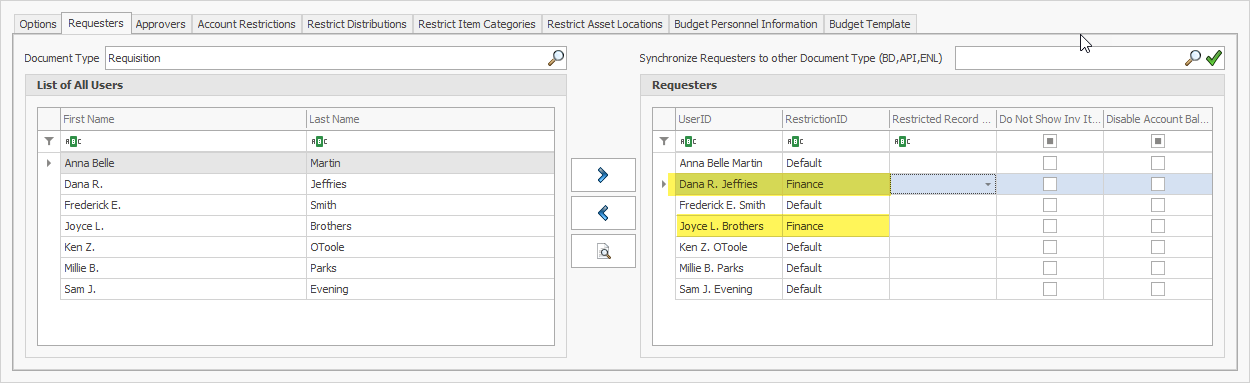Click the Document Type search magnifier icon

pyautogui.click(x=556, y=58)
